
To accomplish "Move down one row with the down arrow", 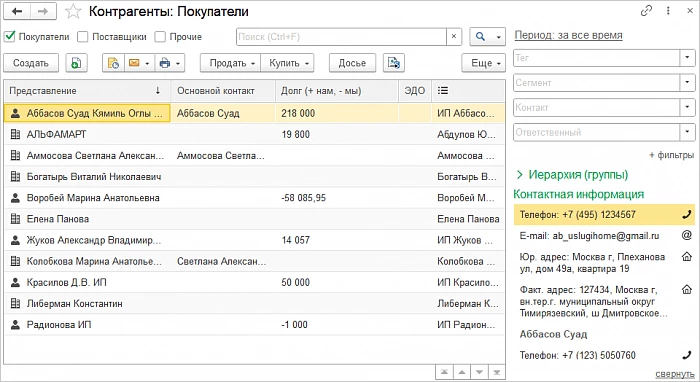I will [x=479, y=372].
